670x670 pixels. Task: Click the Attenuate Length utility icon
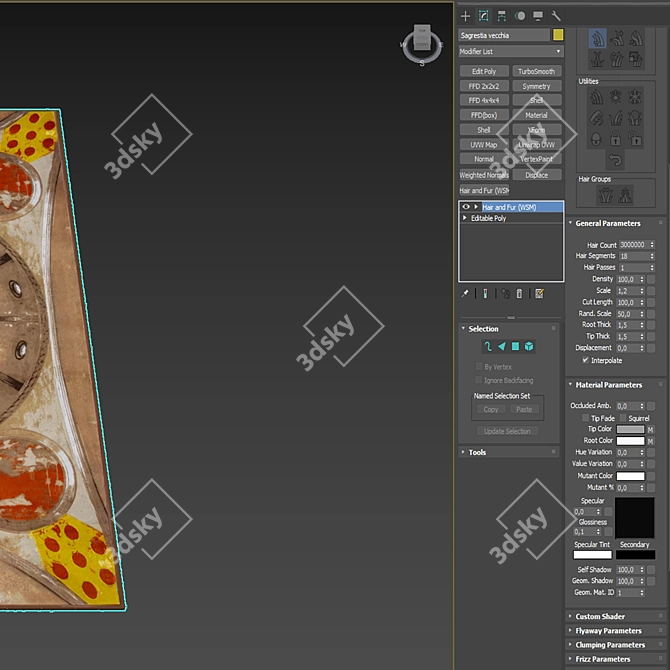(x=597, y=97)
